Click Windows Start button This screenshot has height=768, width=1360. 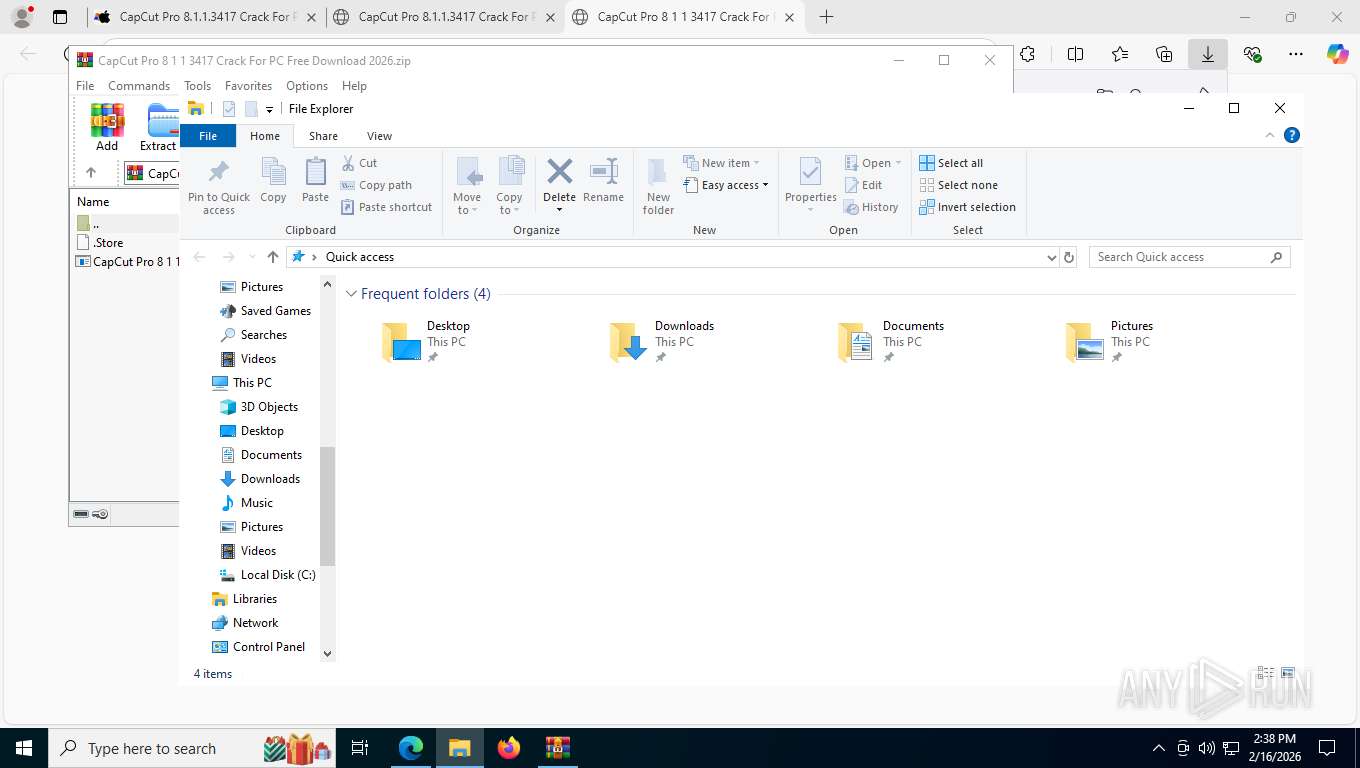pyautogui.click(x=24, y=748)
